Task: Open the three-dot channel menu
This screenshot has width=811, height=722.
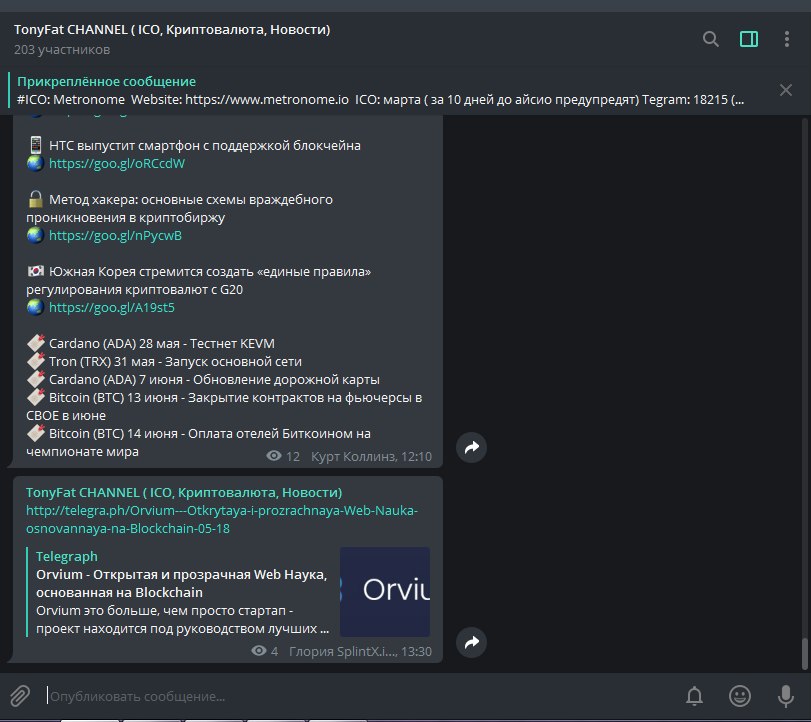Action: pos(787,39)
